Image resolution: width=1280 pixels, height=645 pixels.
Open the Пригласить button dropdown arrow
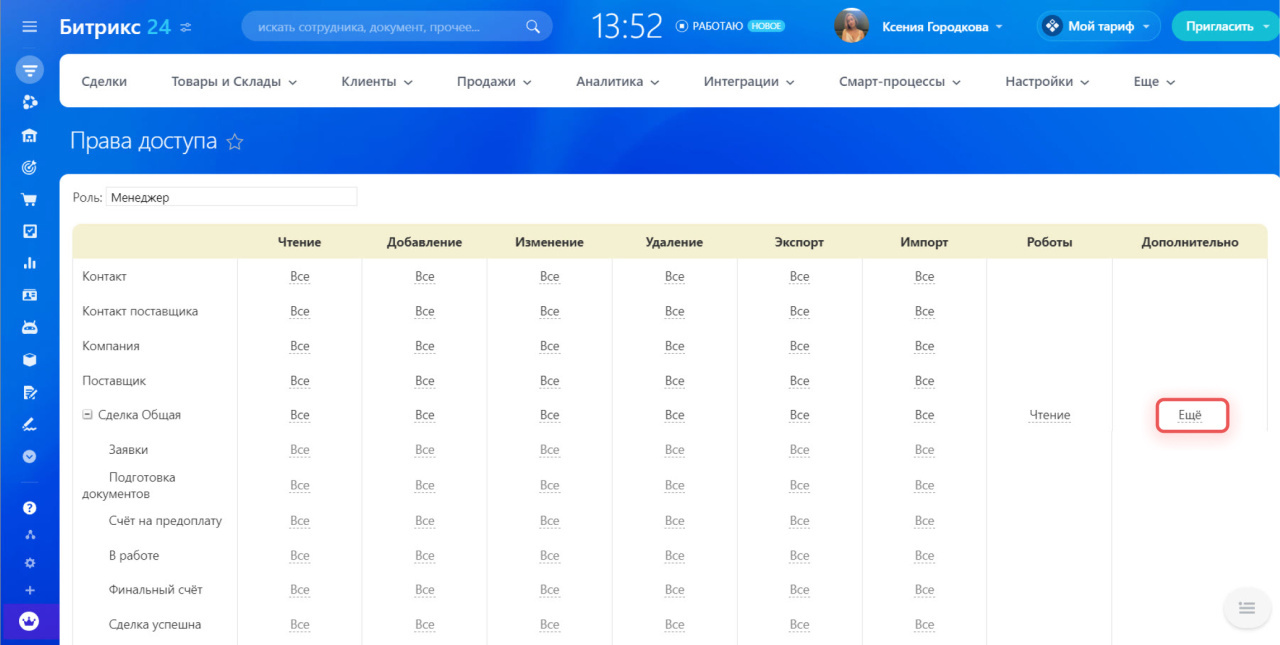(x=1264, y=27)
